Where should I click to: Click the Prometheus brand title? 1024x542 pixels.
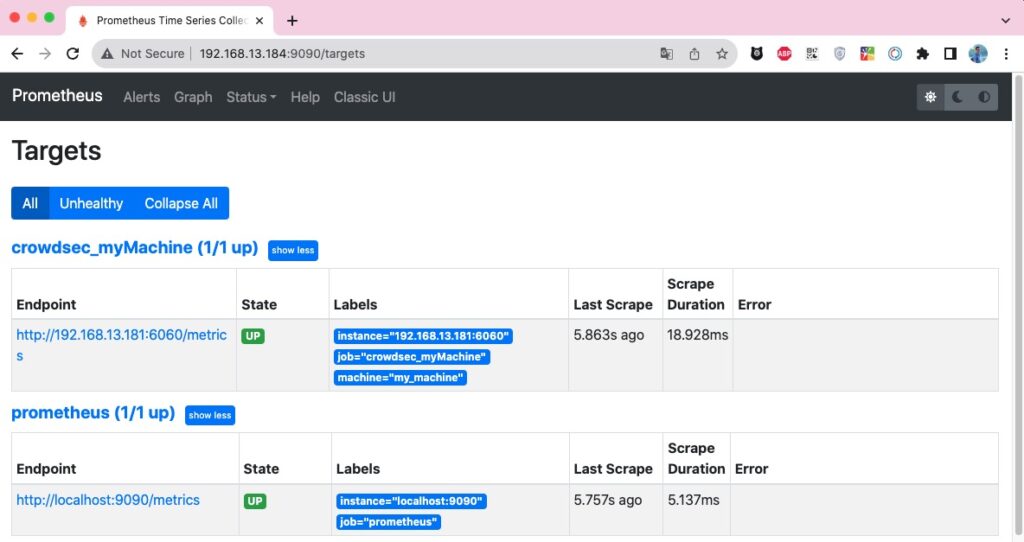57,96
